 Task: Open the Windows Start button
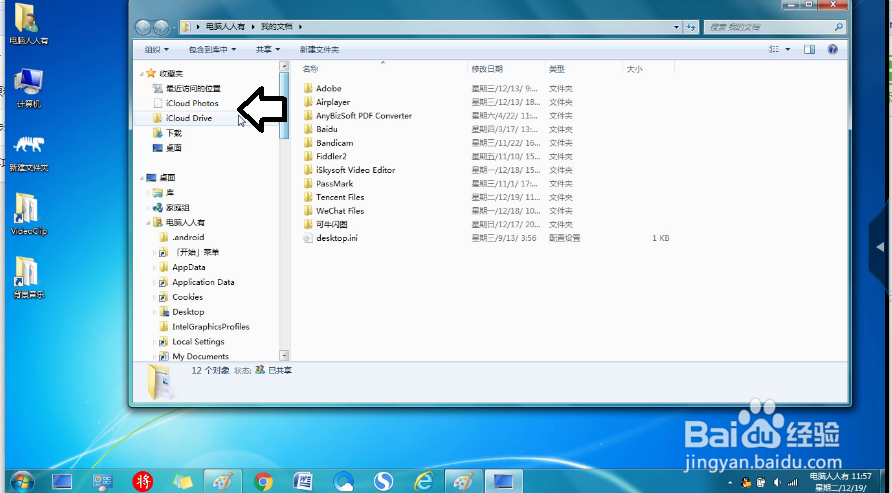tap(22, 482)
